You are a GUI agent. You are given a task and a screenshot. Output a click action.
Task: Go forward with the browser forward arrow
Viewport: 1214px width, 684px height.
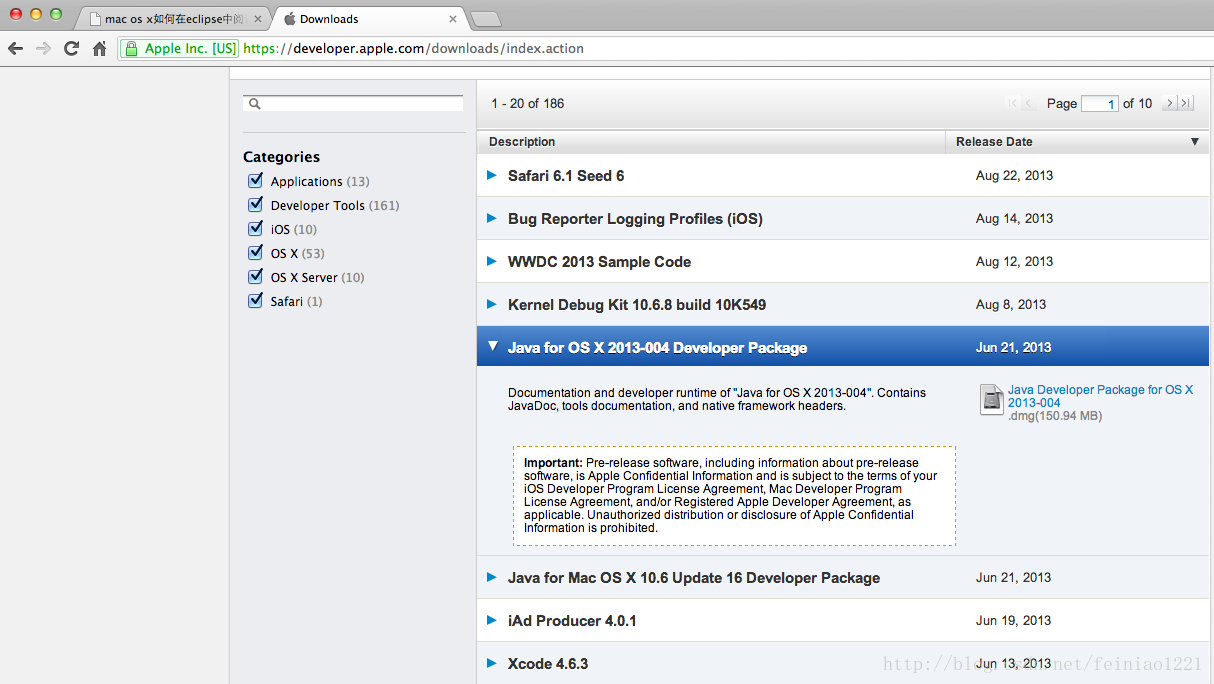(x=43, y=48)
